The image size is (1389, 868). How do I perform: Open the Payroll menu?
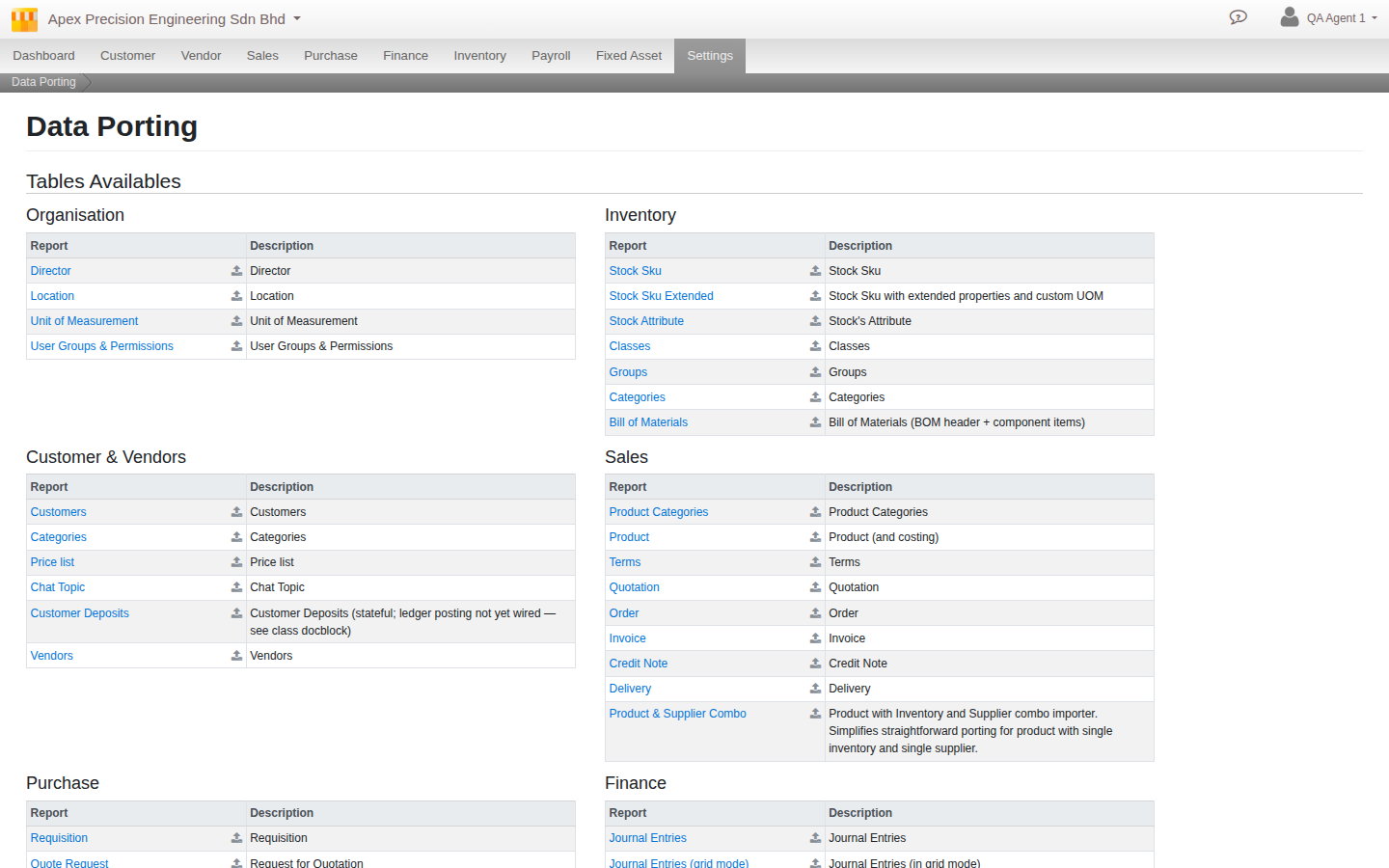551,56
